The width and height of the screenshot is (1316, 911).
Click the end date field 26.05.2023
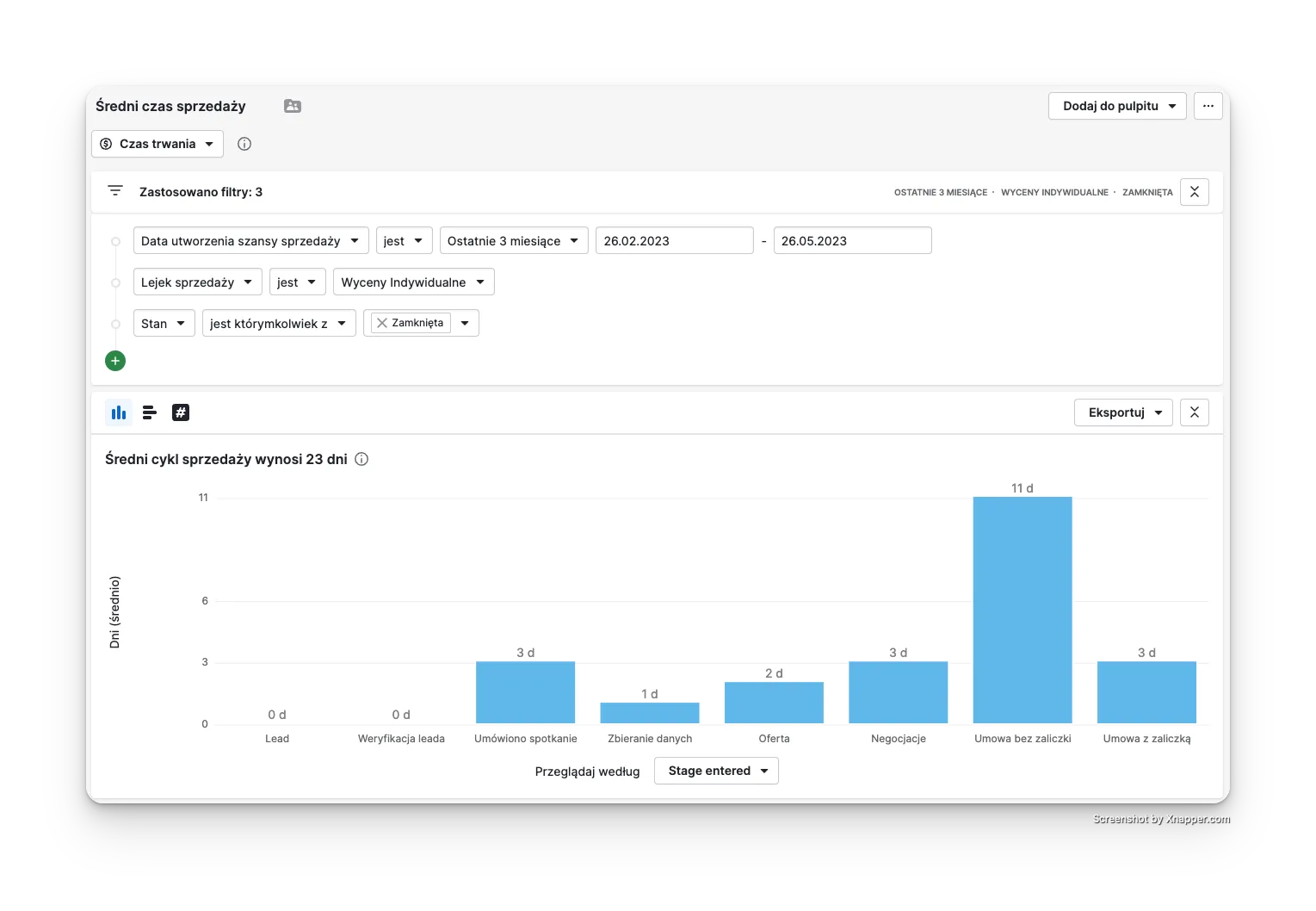coord(852,240)
